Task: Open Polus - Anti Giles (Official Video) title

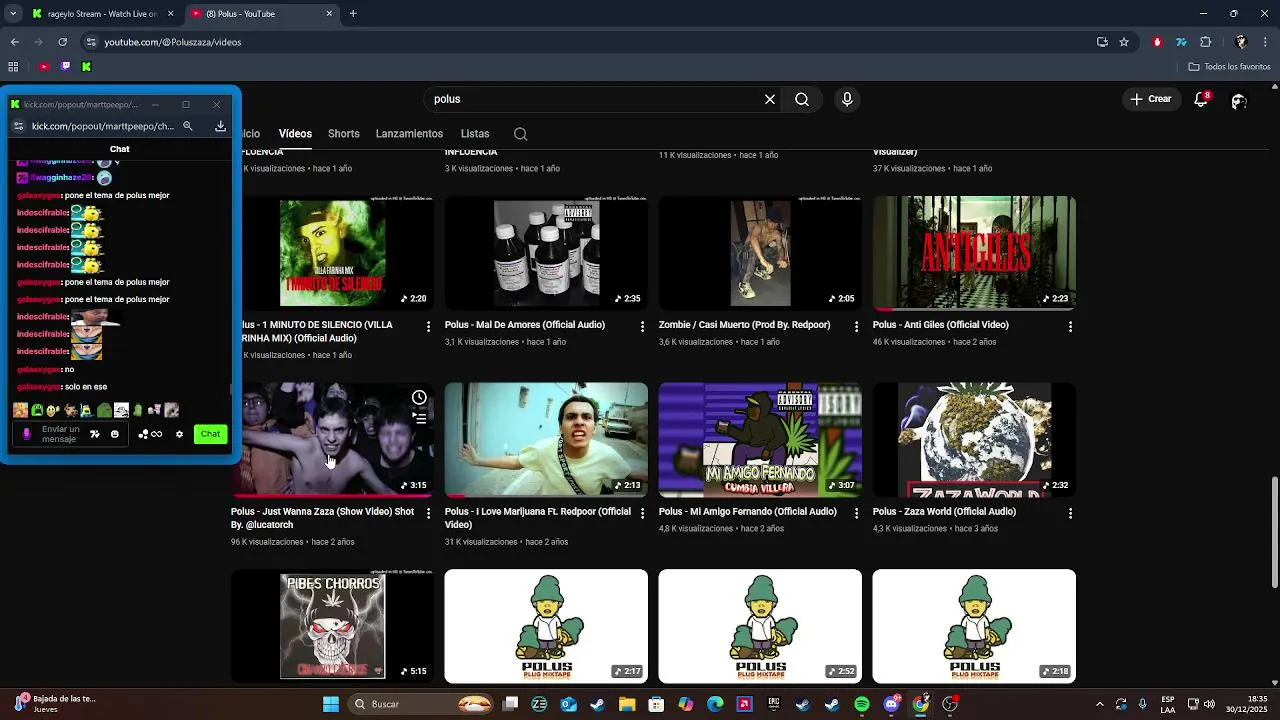Action: [941, 325]
